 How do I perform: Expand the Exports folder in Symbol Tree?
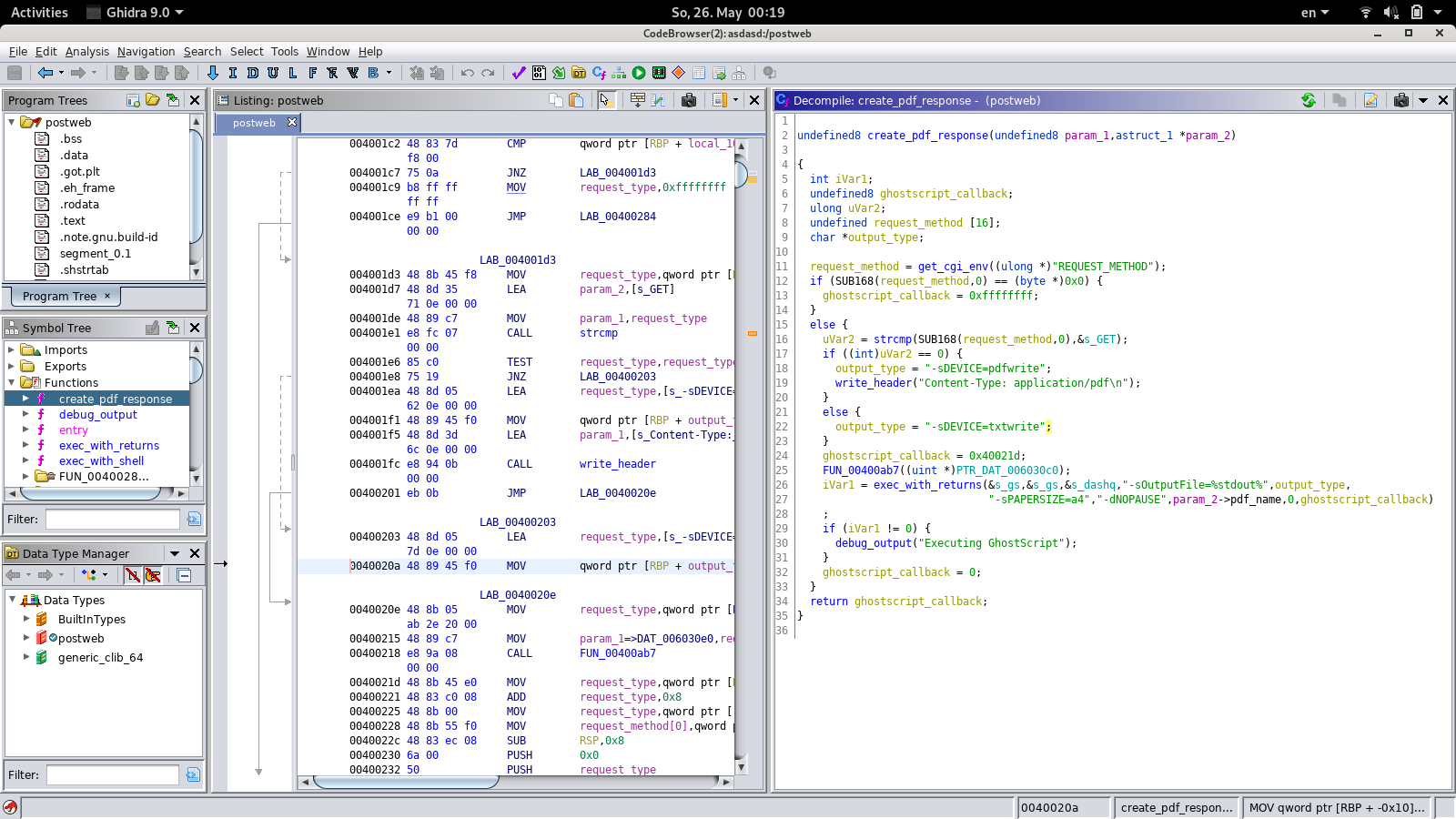point(12,366)
